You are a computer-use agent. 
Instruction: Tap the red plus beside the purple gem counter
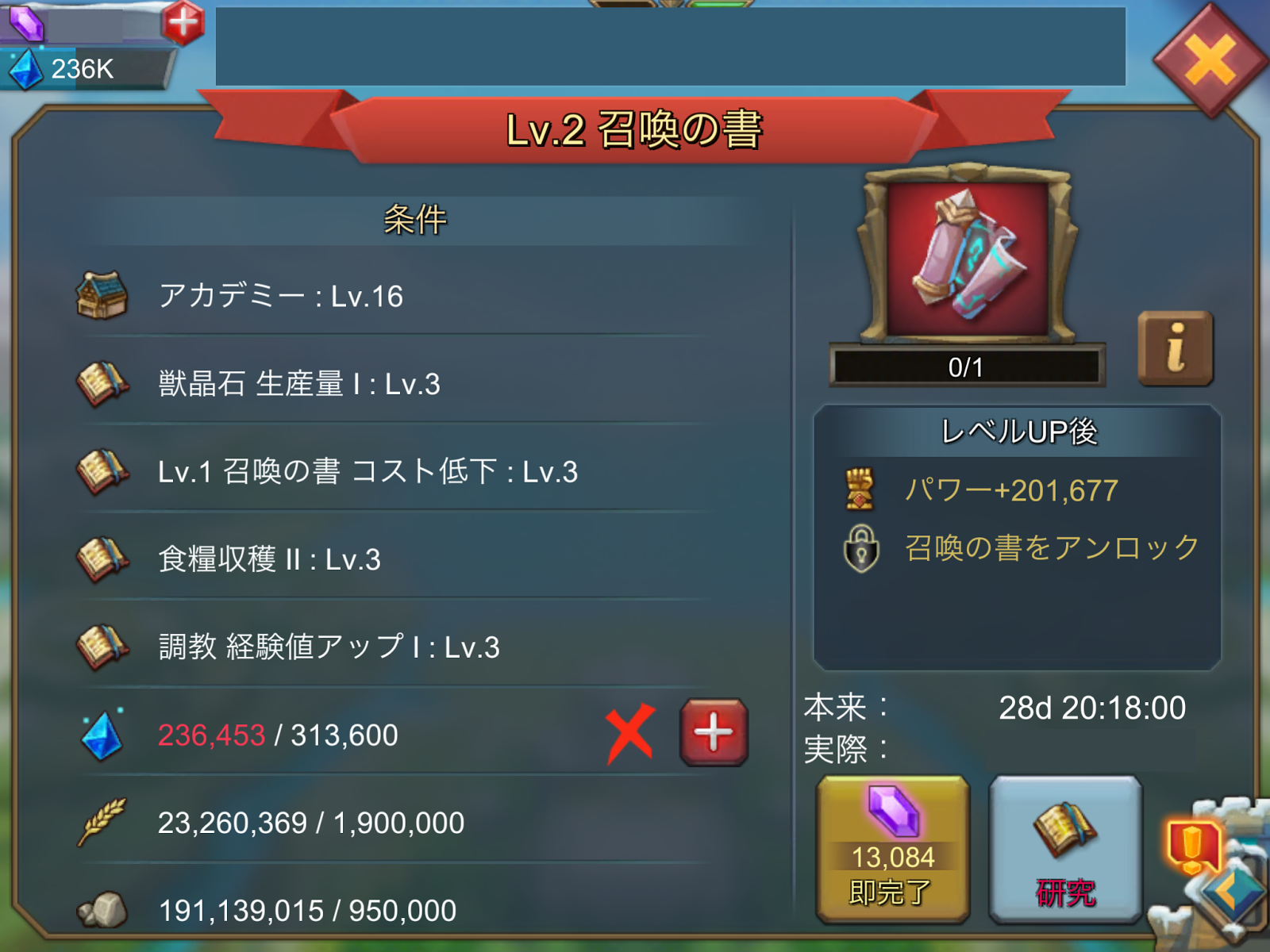pyautogui.click(x=183, y=21)
